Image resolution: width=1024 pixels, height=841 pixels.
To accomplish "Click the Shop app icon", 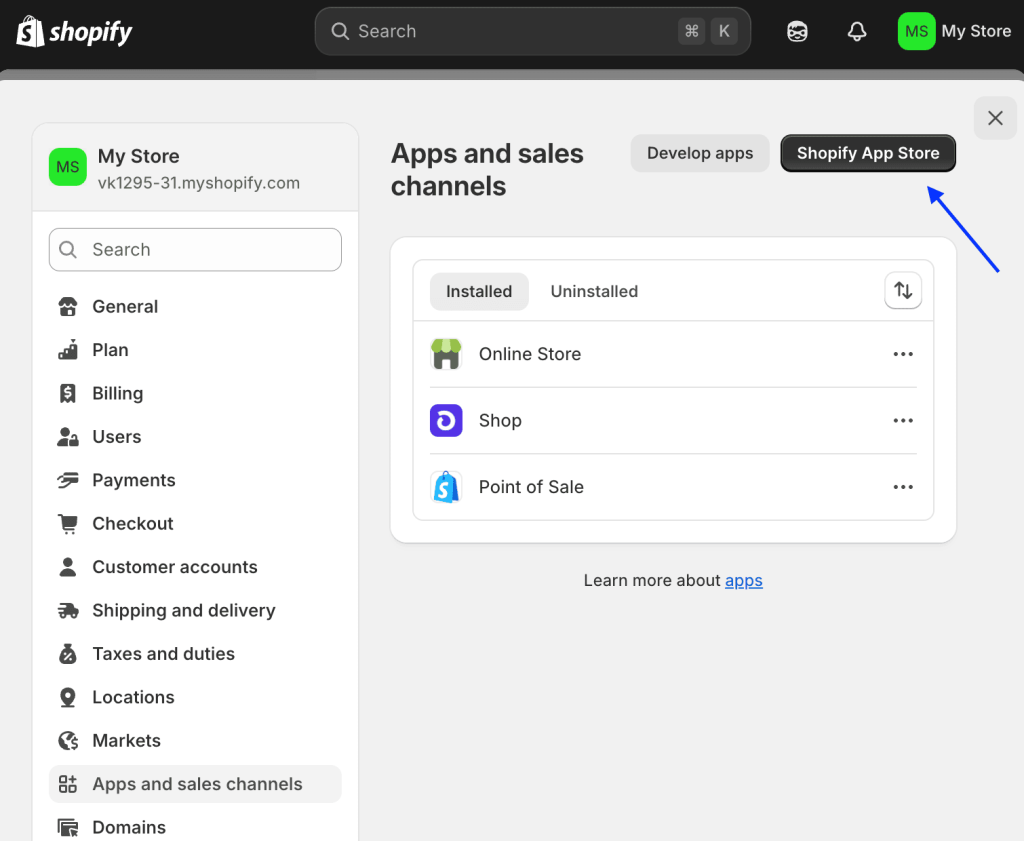I will coord(446,421).
